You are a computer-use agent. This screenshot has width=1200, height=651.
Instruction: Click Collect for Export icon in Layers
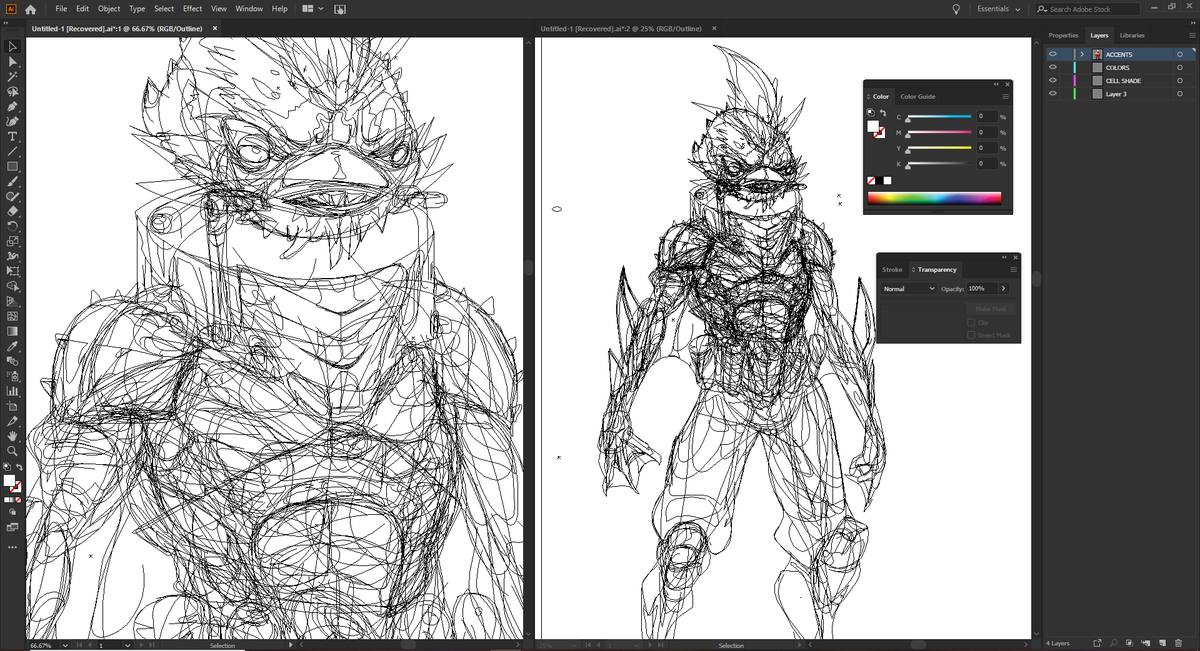click(x=1097, y=643)
